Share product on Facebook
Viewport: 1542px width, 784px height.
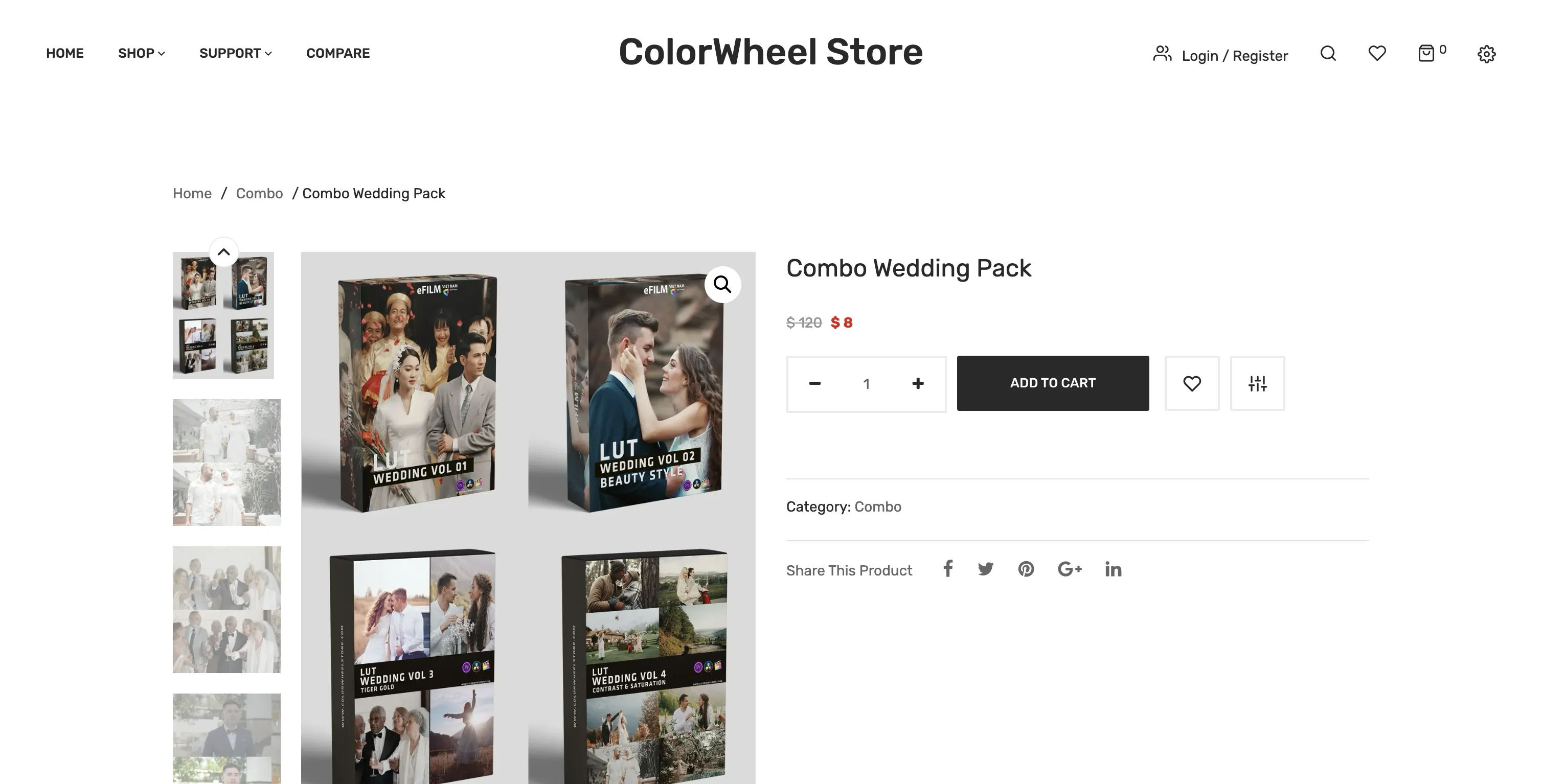click(947, 569)
